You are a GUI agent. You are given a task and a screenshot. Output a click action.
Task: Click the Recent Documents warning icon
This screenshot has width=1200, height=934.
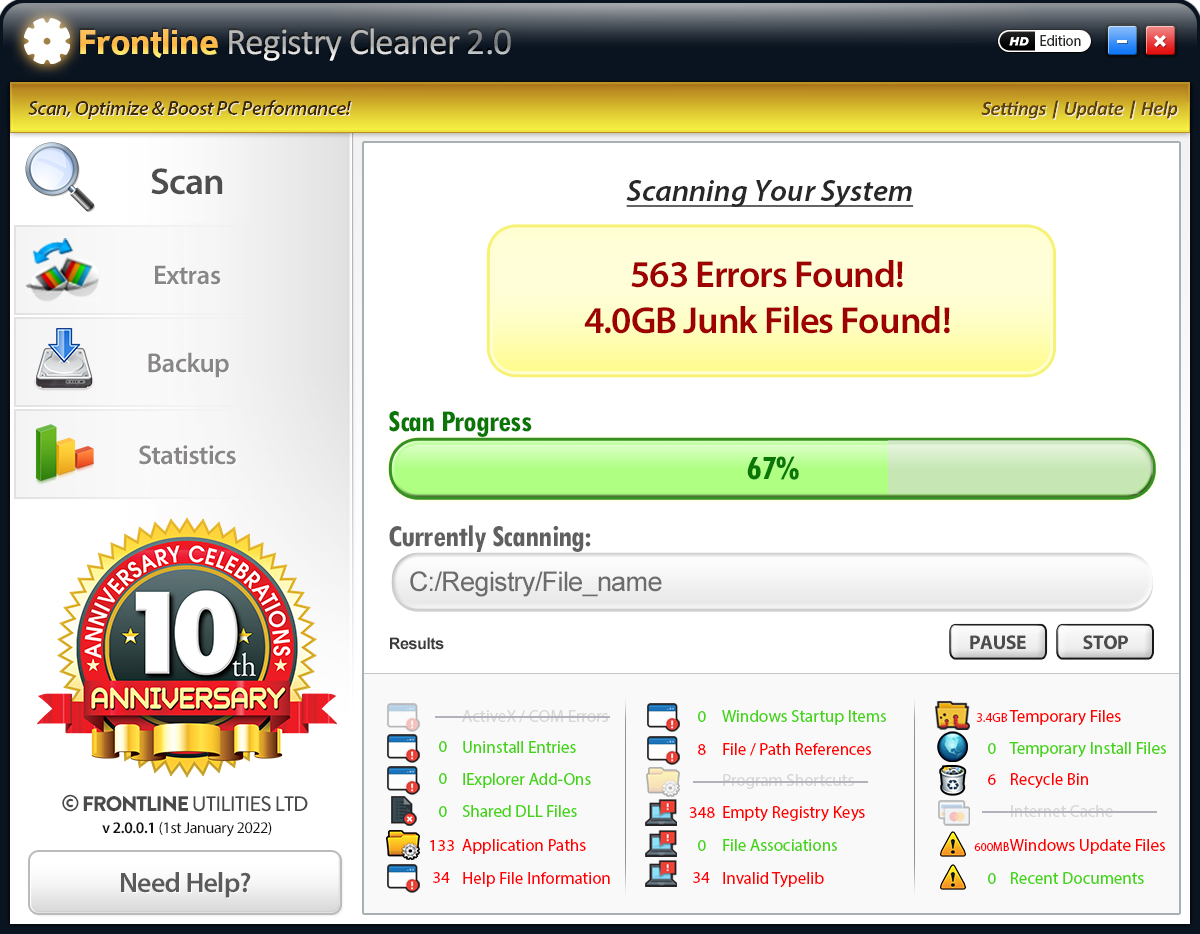(953, 878)
